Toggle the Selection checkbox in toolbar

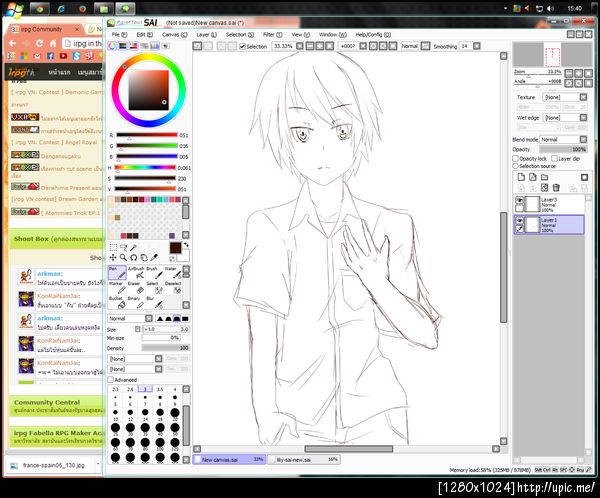pos(242,46)
